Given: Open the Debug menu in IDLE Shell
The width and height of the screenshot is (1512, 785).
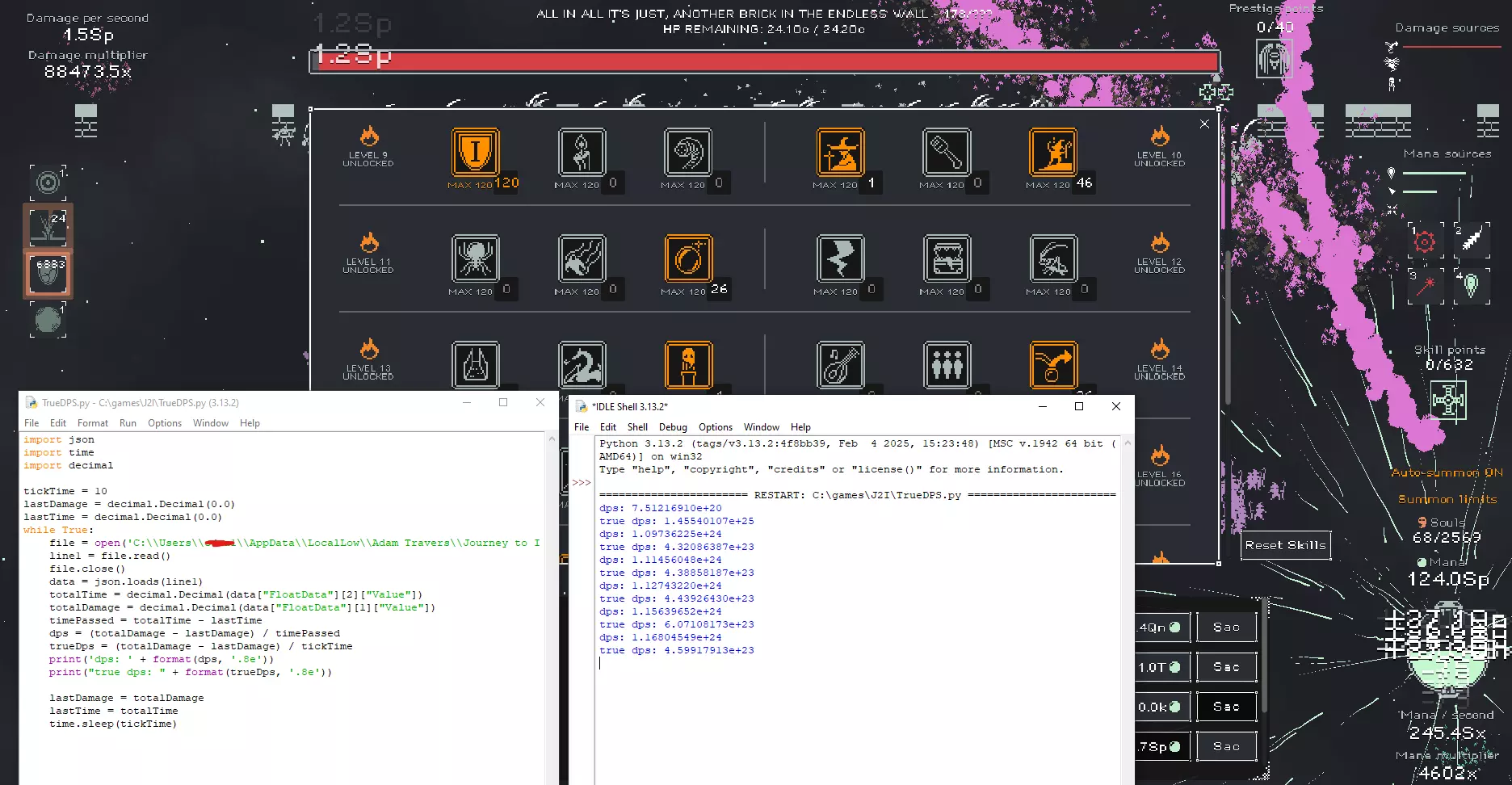Looking at the screenshot, I should click(672, 427).
